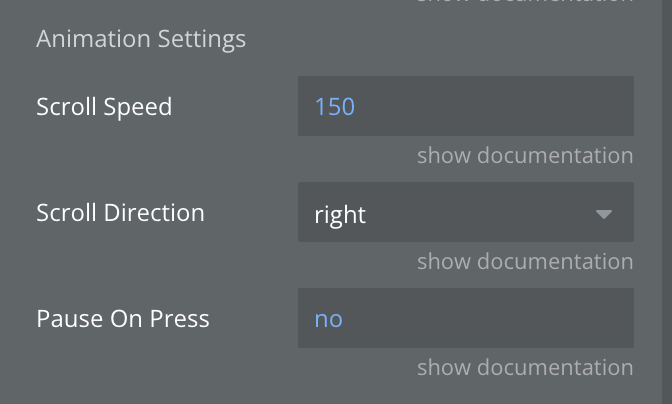Screen dimensions: 672x404
Task: Click the caret arrow in Scroll Direction dropdown
Action: pyautogui.click(x=603, y=214)
